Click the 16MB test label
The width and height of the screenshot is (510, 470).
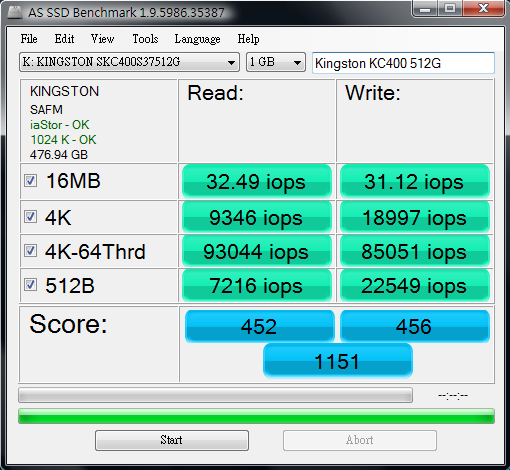73,181
